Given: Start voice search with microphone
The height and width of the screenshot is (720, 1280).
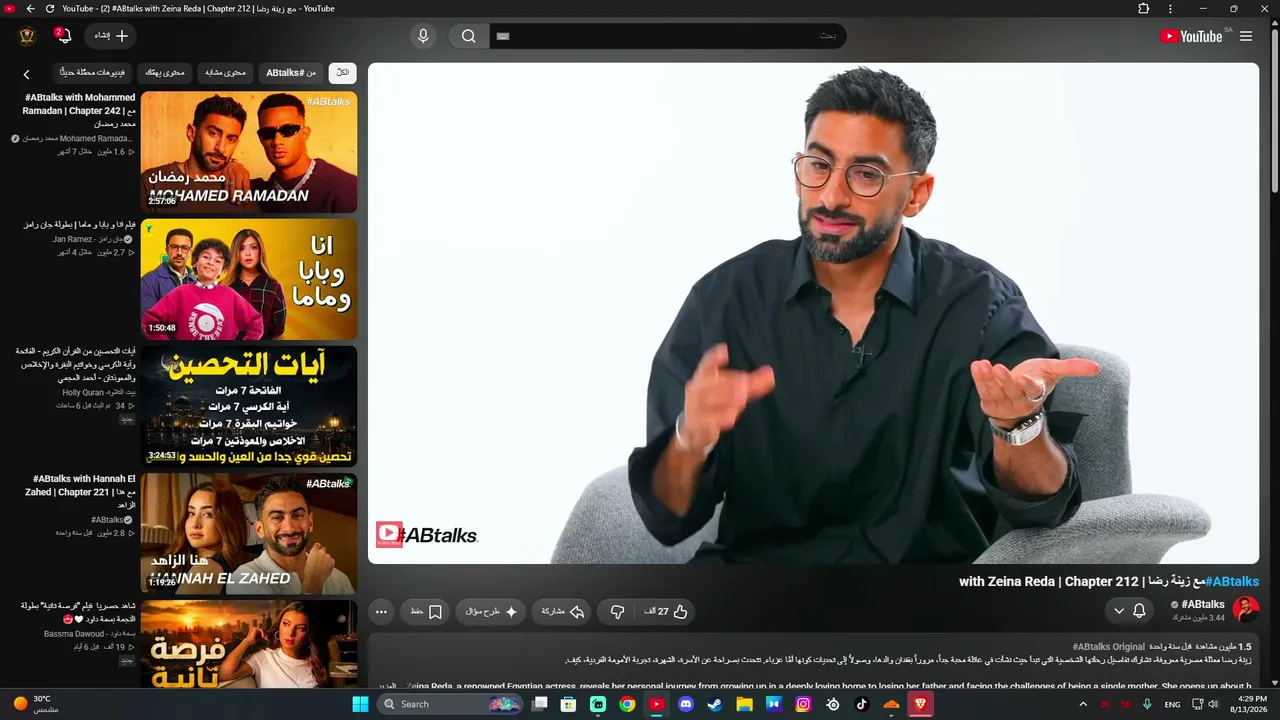Looking at the screenshot, I should pyautogui.click(x=423, y=36).
